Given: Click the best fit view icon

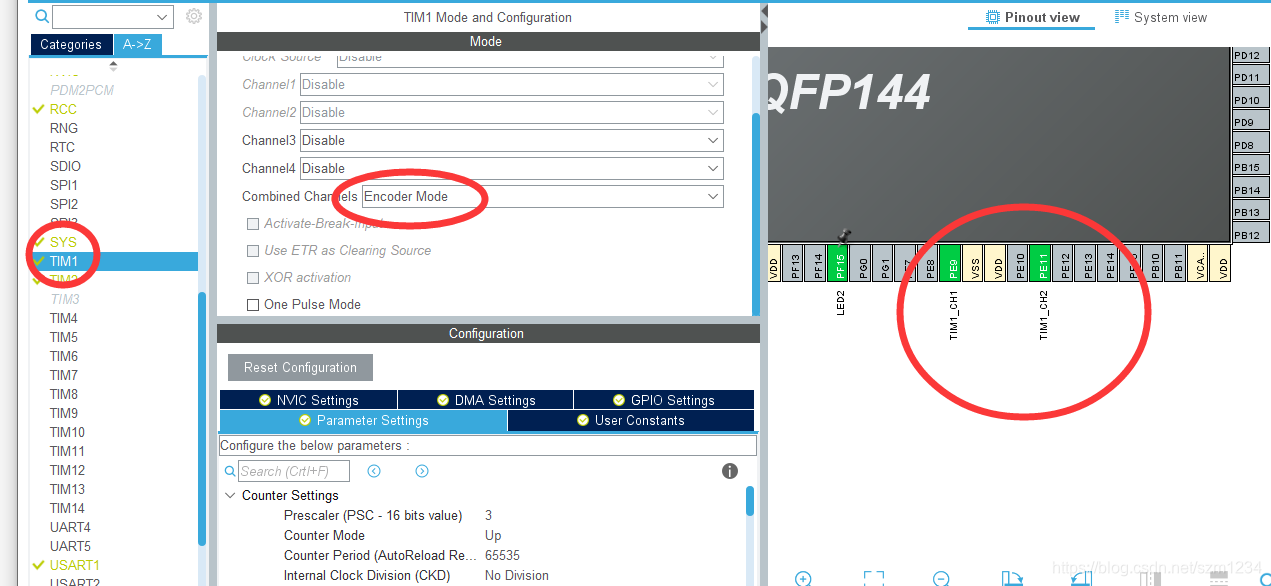Looking at the screenshot, I should pos(874,578).
